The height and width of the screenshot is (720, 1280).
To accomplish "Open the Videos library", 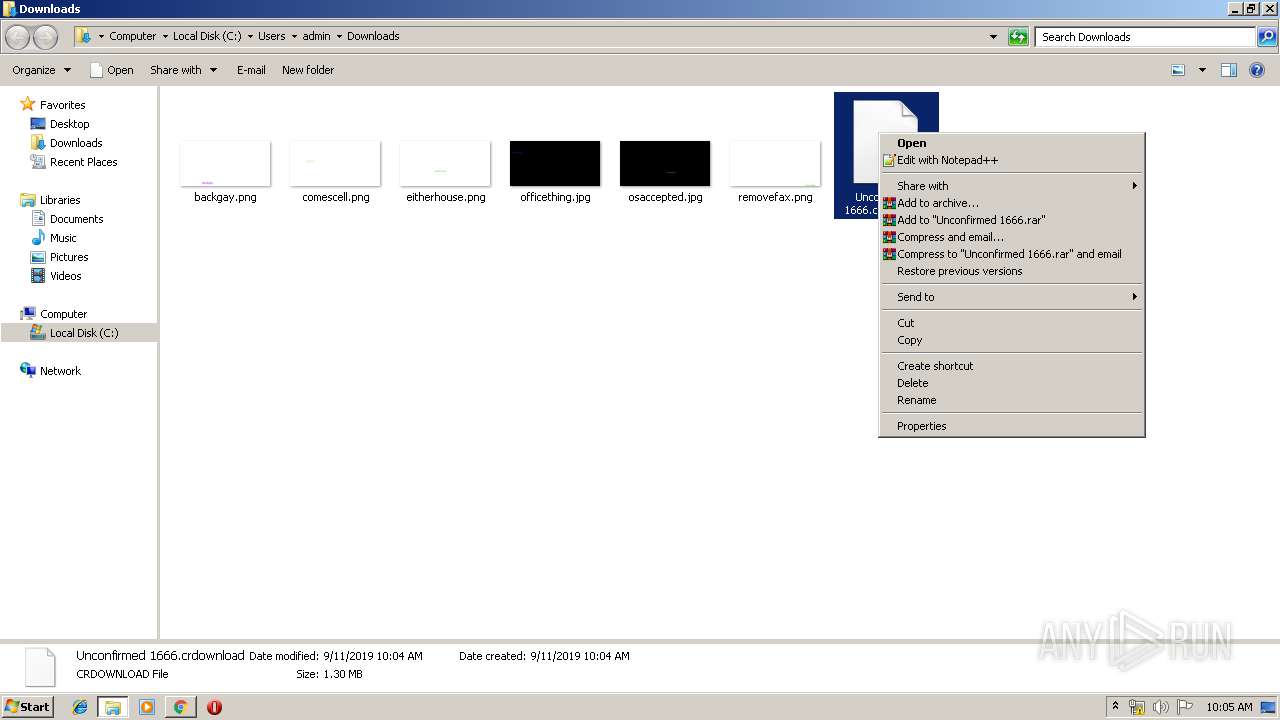I will [66, 276].
